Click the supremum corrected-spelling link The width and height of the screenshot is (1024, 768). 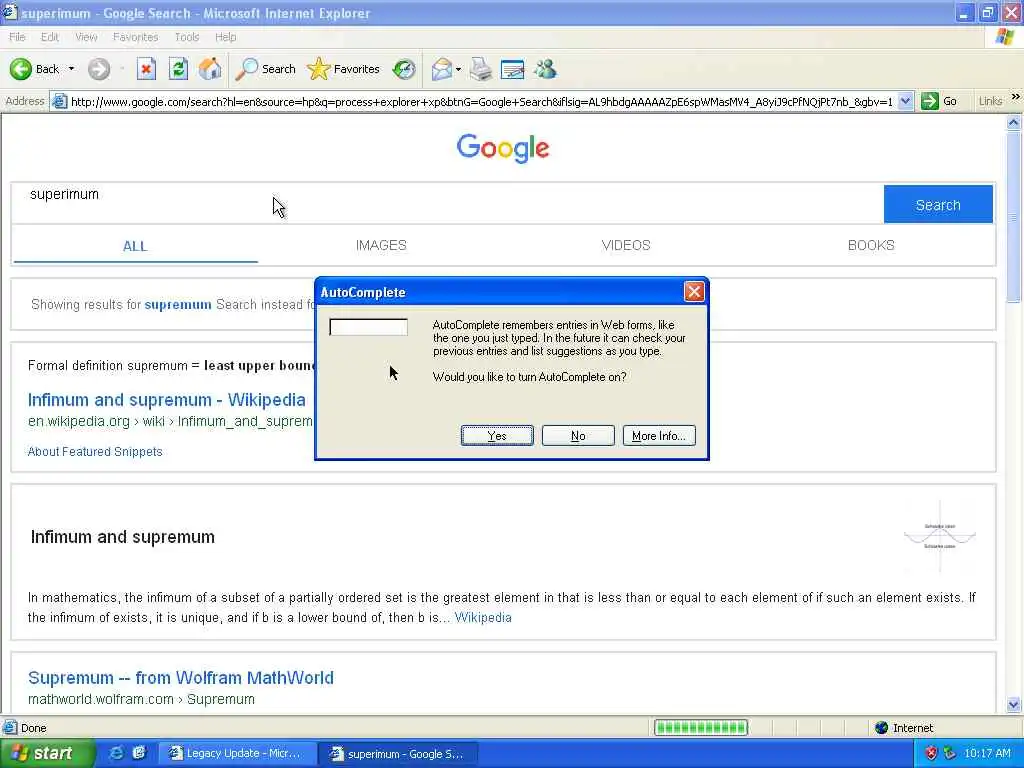point(178,304)
